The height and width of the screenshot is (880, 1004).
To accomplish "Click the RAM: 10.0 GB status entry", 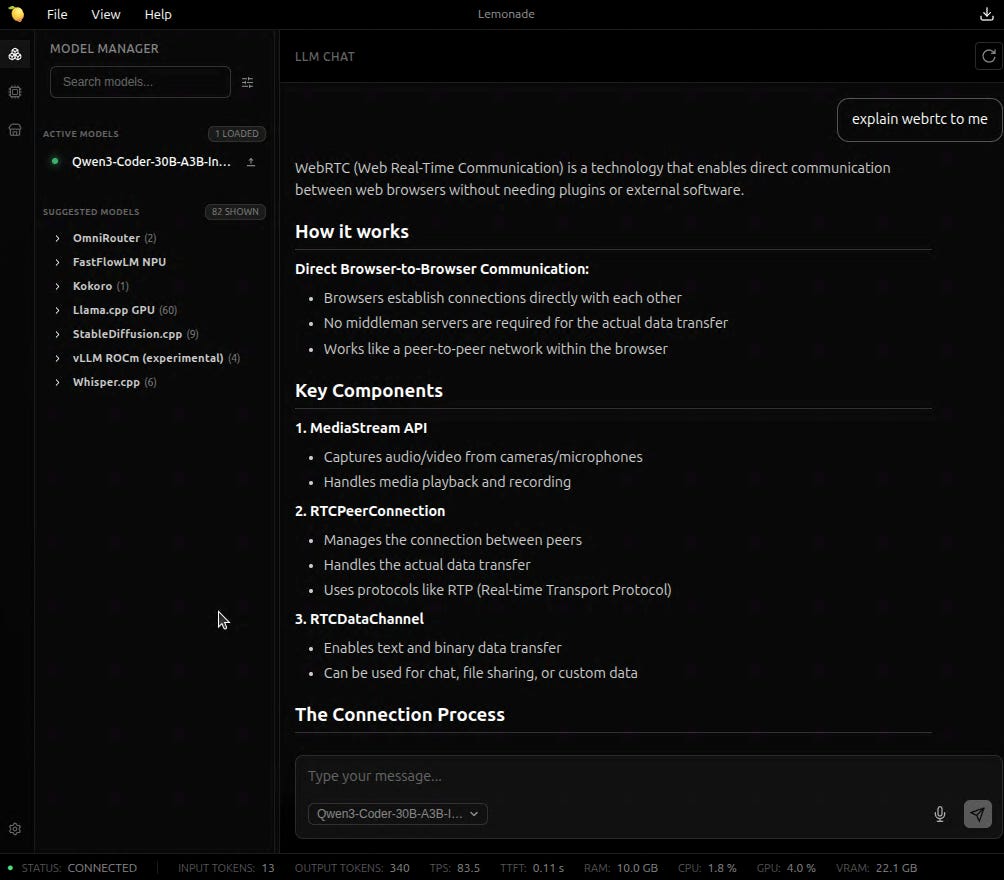I will click(x=620, y=868).
